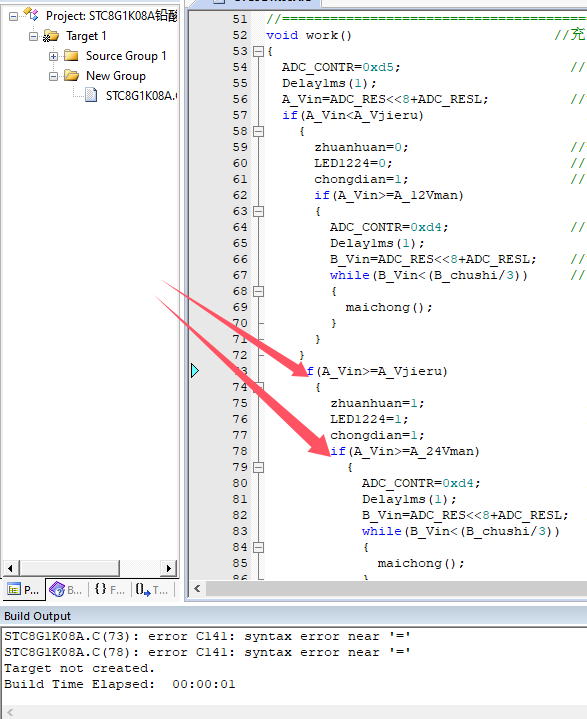This screenshot has height=719, width=587.
Task: Switch to the Project tab
Action: (x=24, y=590)
